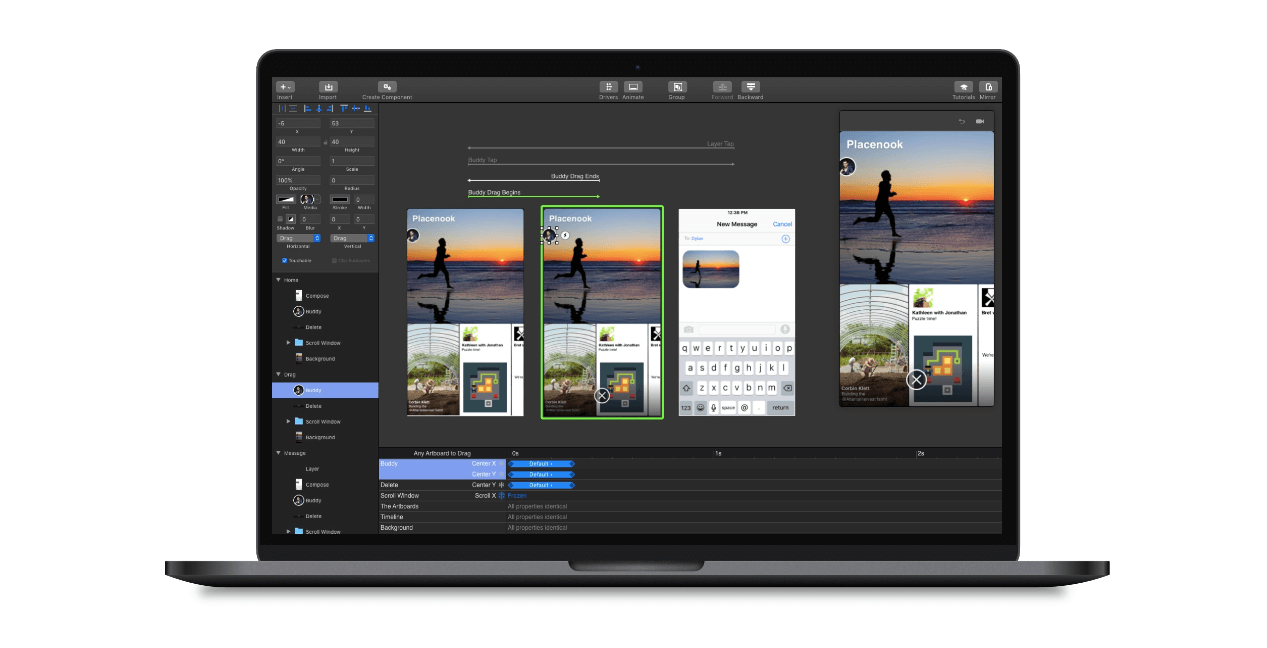Toggle the Touchable checkbox
The width and height of the screenshot is (1267, 648).
click(286, 260)
